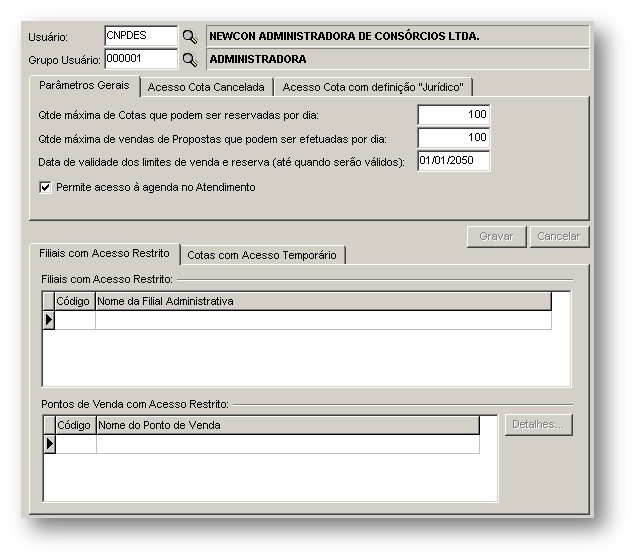
Task: Click Nome do Ponto de Venda column header
Action: pos(288,425)
